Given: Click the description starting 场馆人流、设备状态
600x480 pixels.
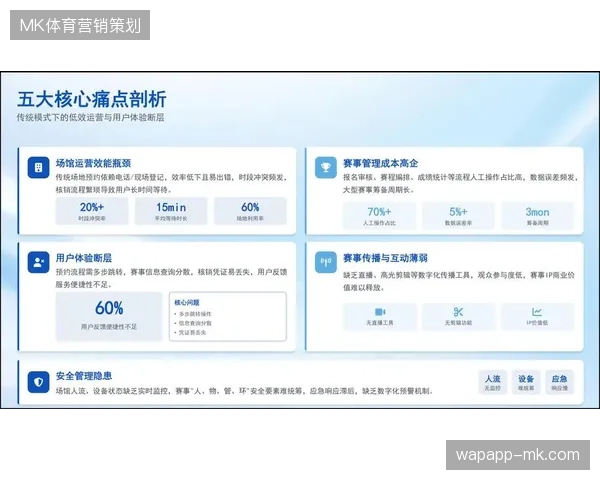Looking at the screenshot, I should [x=244, y=391].
